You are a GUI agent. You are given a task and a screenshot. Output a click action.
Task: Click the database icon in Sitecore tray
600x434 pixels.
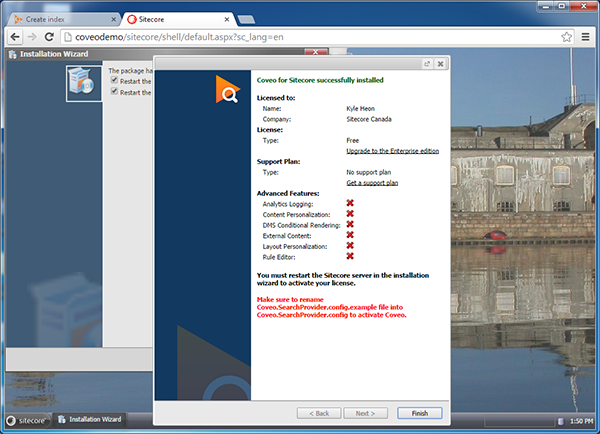tap(561, 421)
